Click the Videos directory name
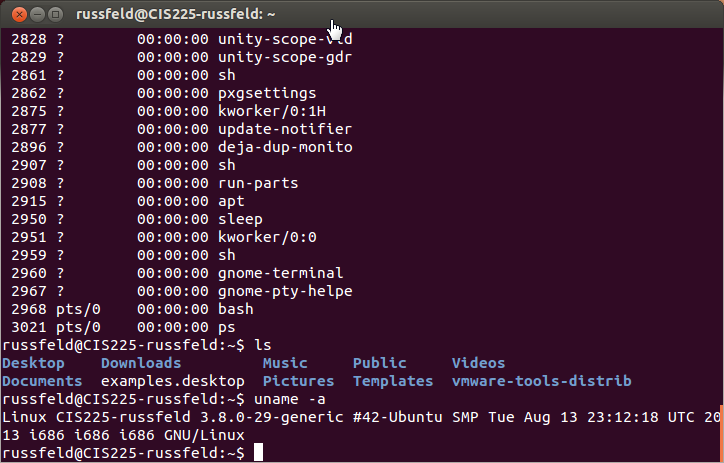 click(478, 363)
